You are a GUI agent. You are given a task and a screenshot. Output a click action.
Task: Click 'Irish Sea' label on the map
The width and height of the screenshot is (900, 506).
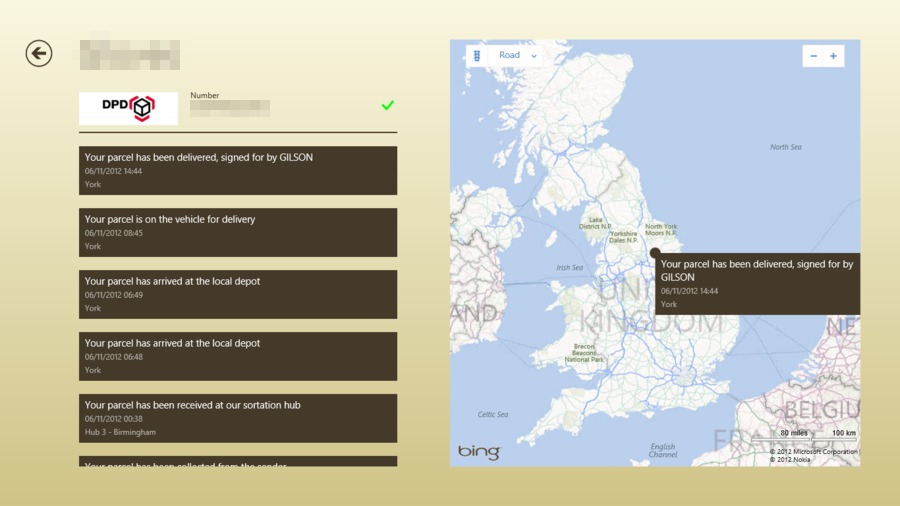tap(569, 267)
